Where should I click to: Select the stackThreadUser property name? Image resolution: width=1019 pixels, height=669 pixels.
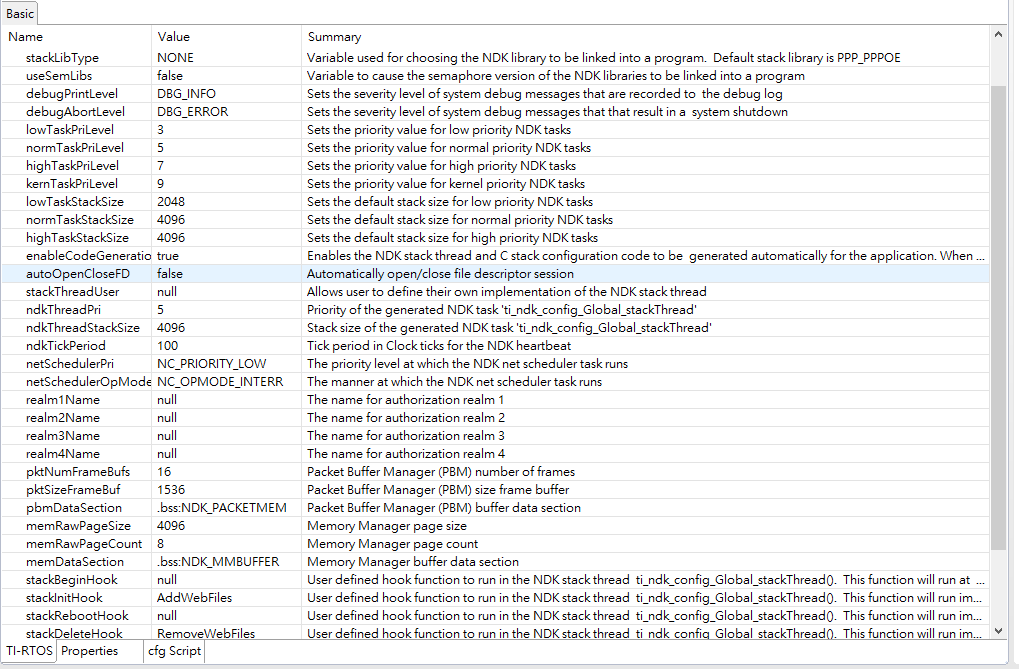[73, 292]
